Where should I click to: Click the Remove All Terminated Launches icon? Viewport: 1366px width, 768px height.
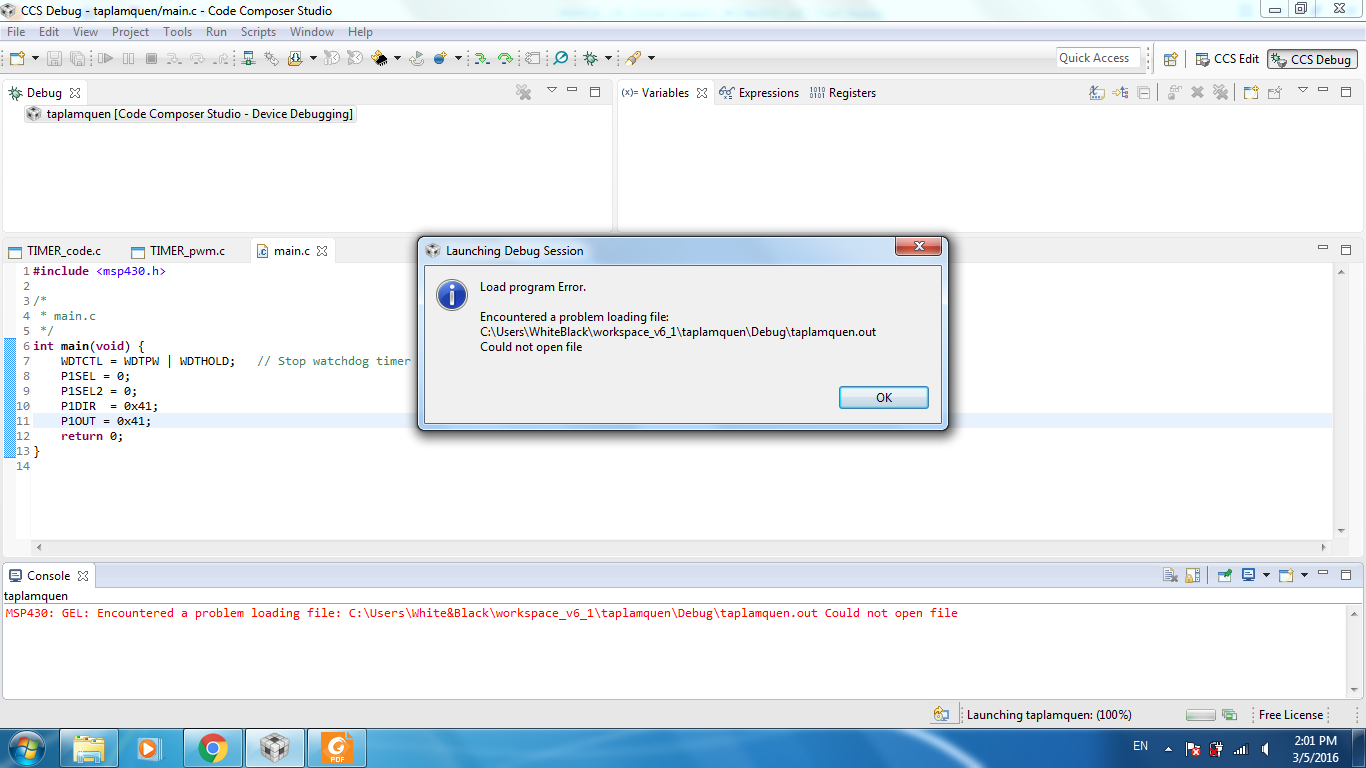tap(523, 92)
